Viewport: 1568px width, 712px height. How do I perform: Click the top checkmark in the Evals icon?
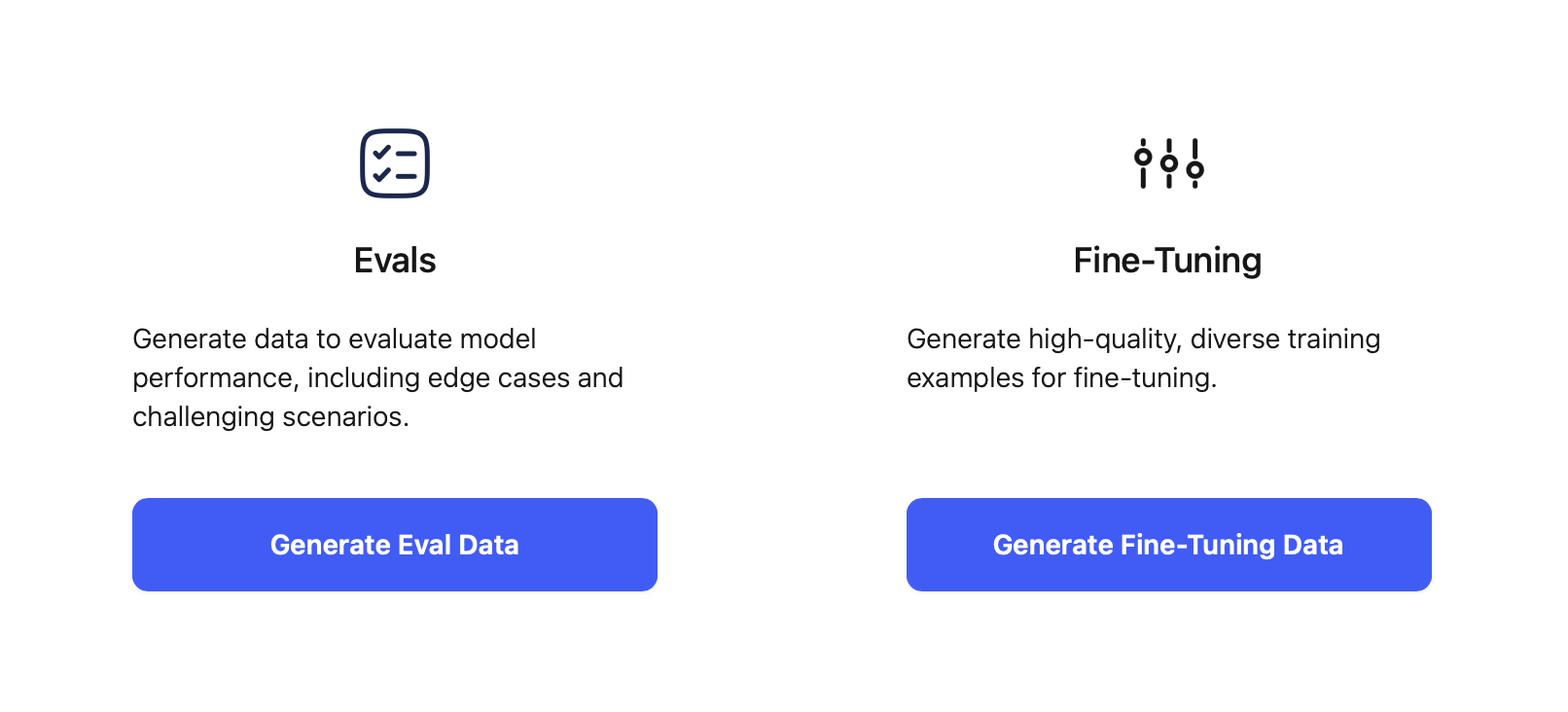380,153
